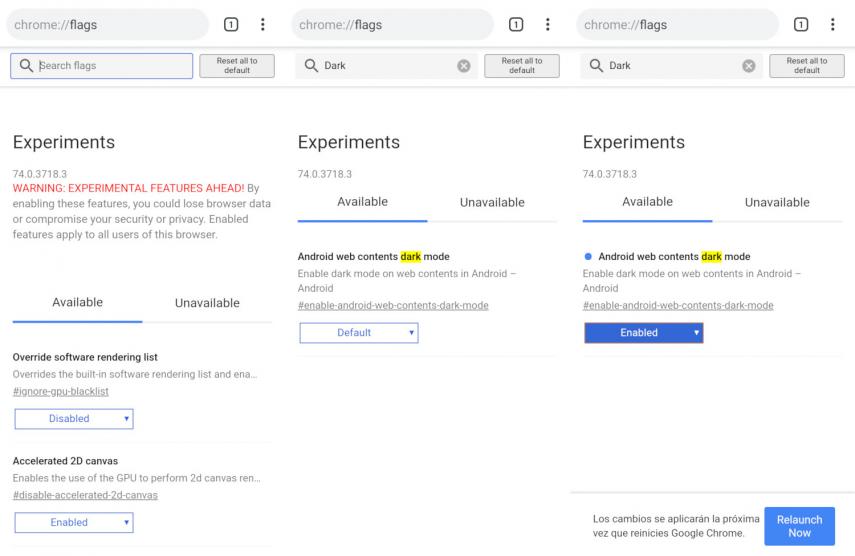This screenshot has height=556, width=855.
Task: Click Reset all to default in the left screen
Action: point(237,66)
